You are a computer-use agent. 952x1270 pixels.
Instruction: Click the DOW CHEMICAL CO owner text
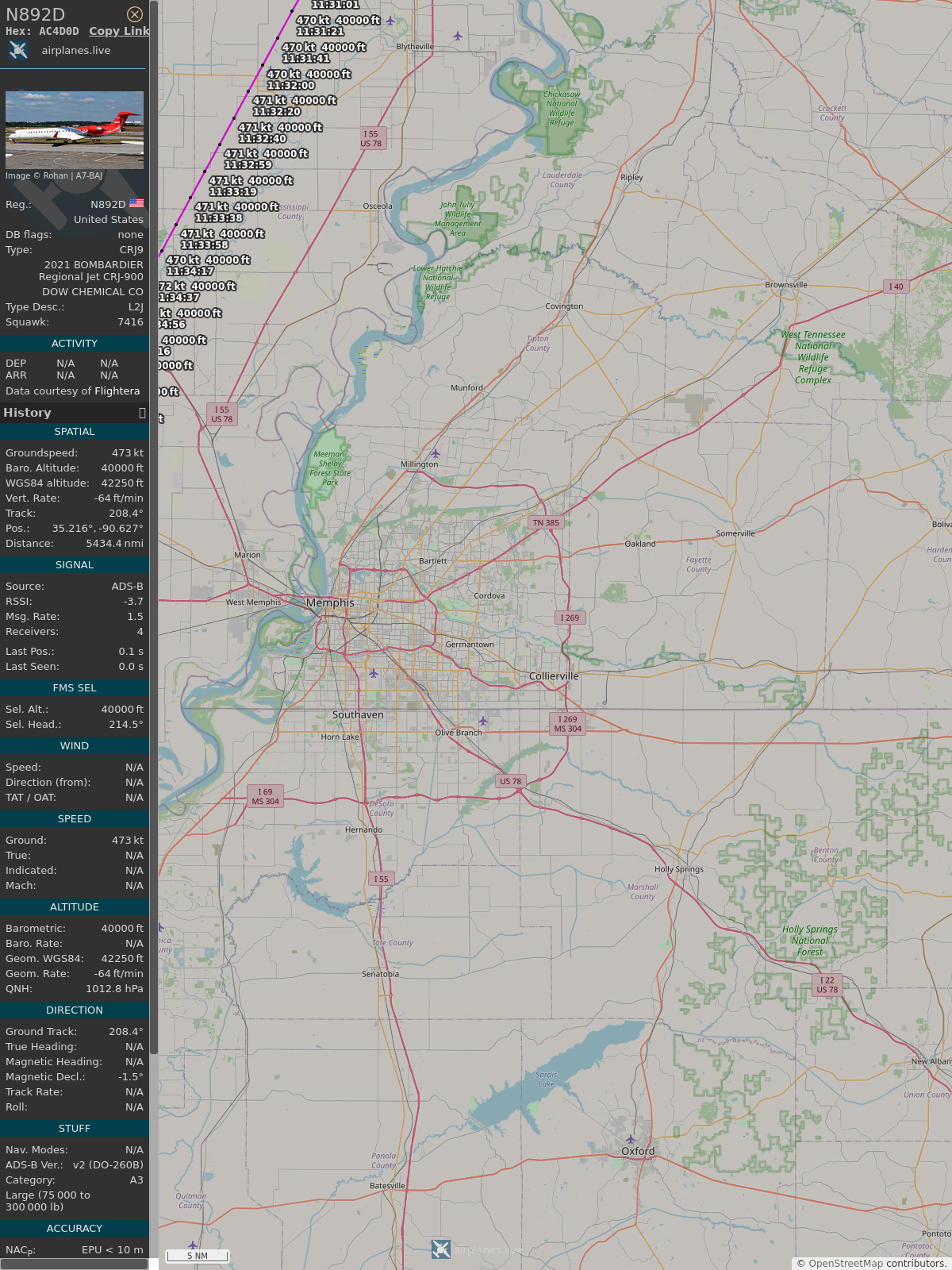click(93, 291)
